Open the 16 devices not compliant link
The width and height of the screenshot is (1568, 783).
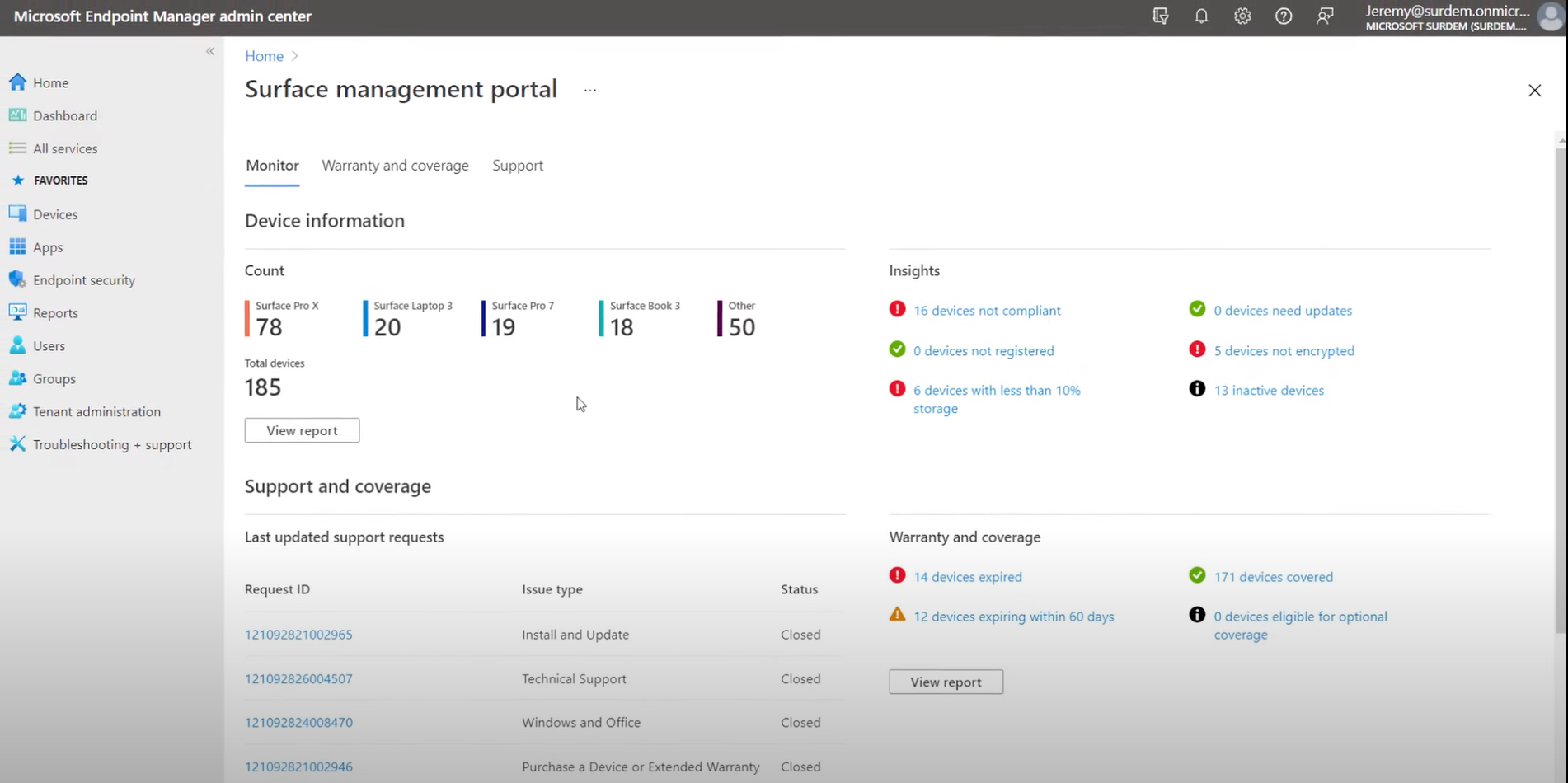[987, 311]
